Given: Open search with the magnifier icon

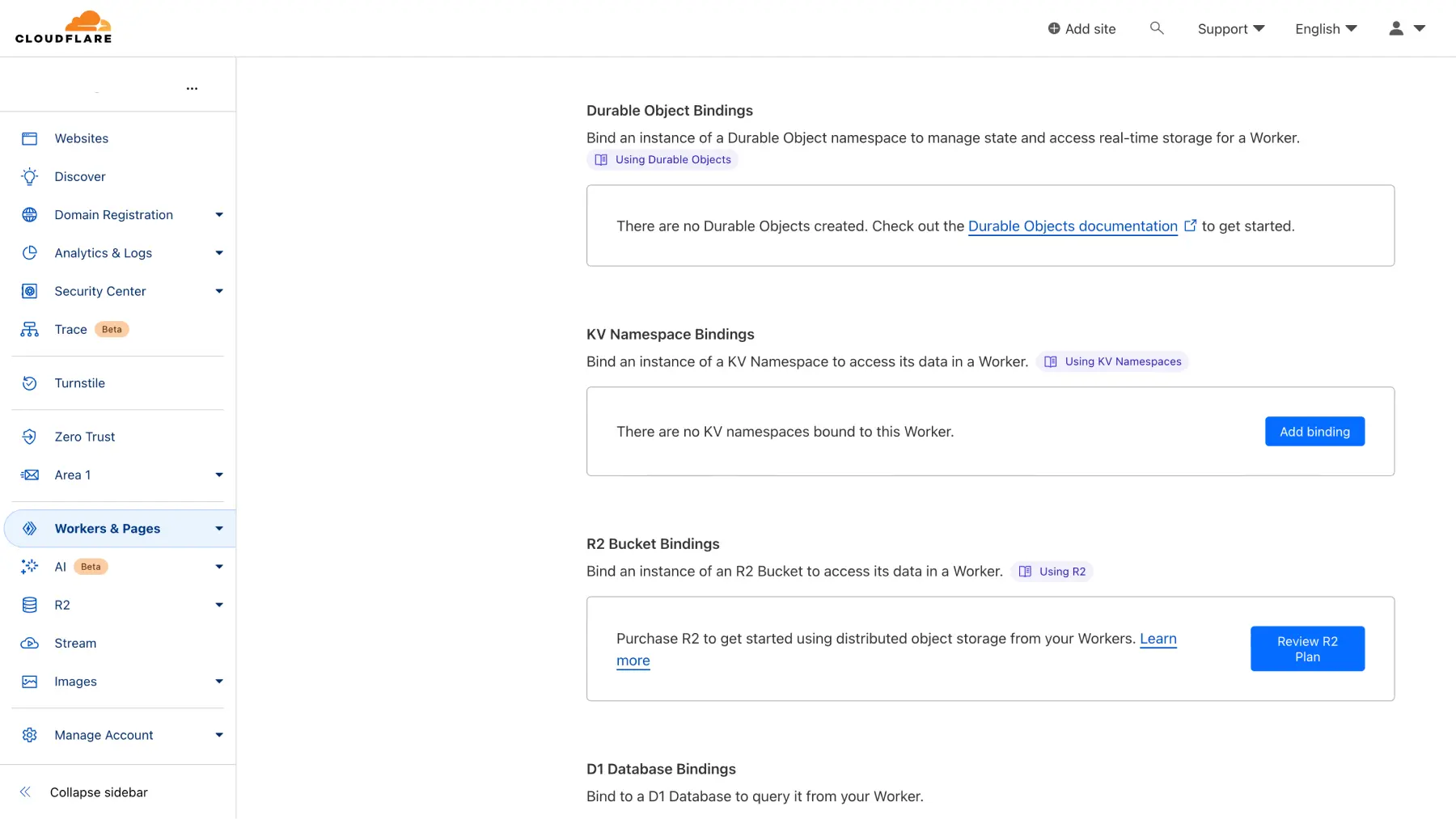Looking at the screenshot, I should [x=1157, y=28].
